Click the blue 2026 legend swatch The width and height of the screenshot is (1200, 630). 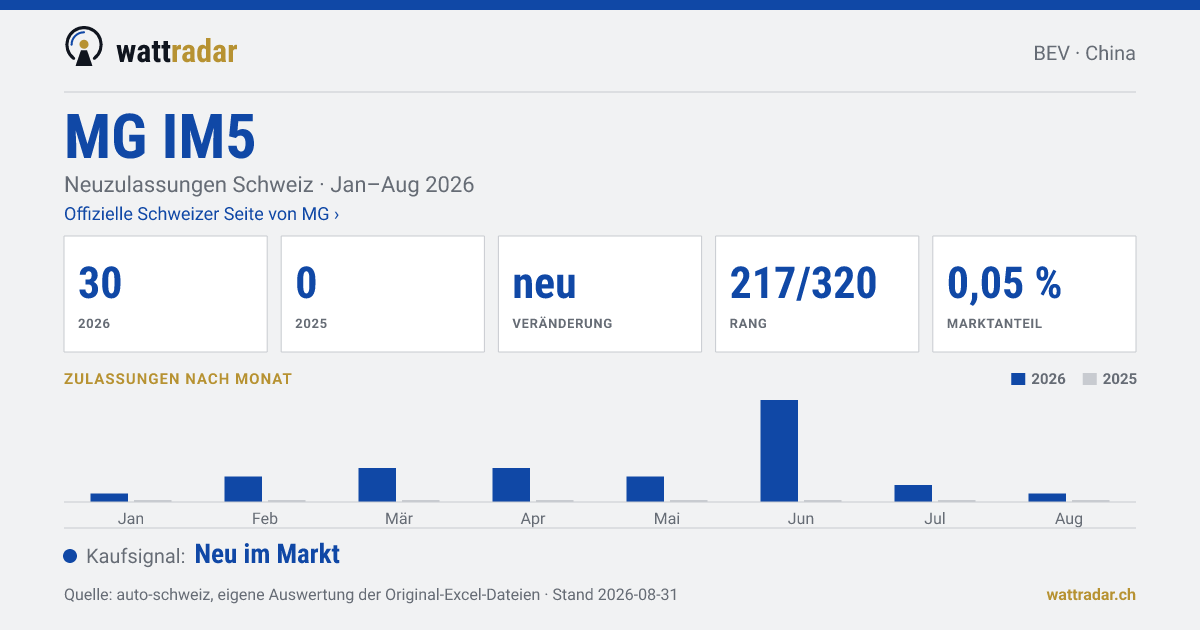pos(1018,379)
